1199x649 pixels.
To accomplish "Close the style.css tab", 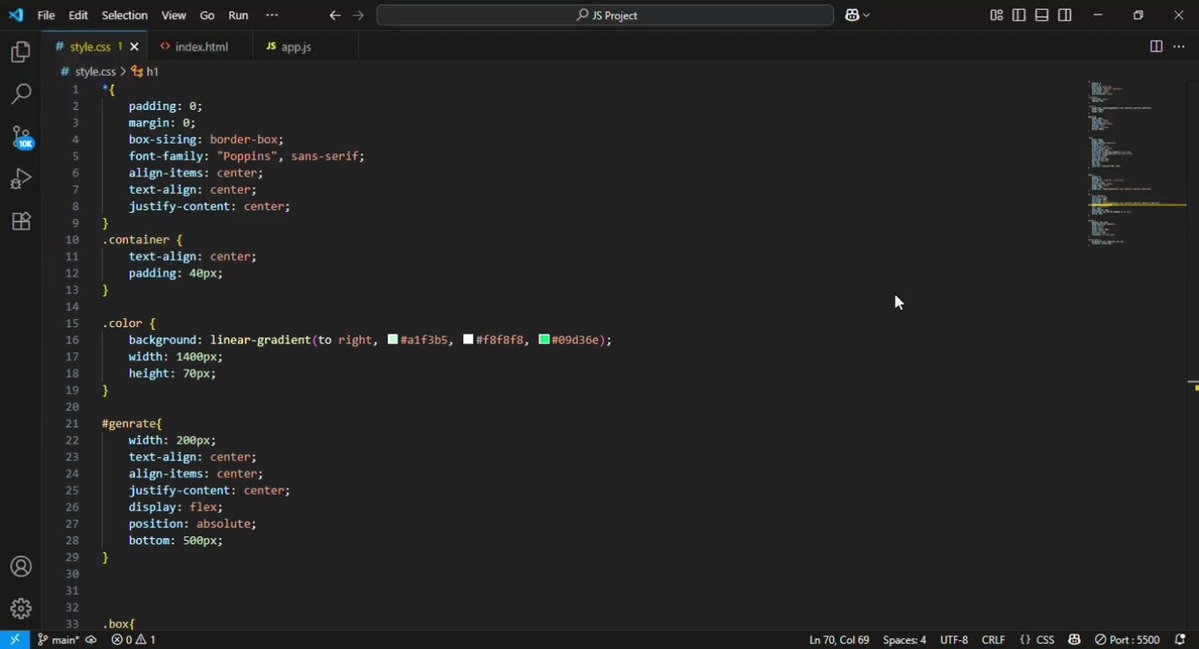I will 135,47.
